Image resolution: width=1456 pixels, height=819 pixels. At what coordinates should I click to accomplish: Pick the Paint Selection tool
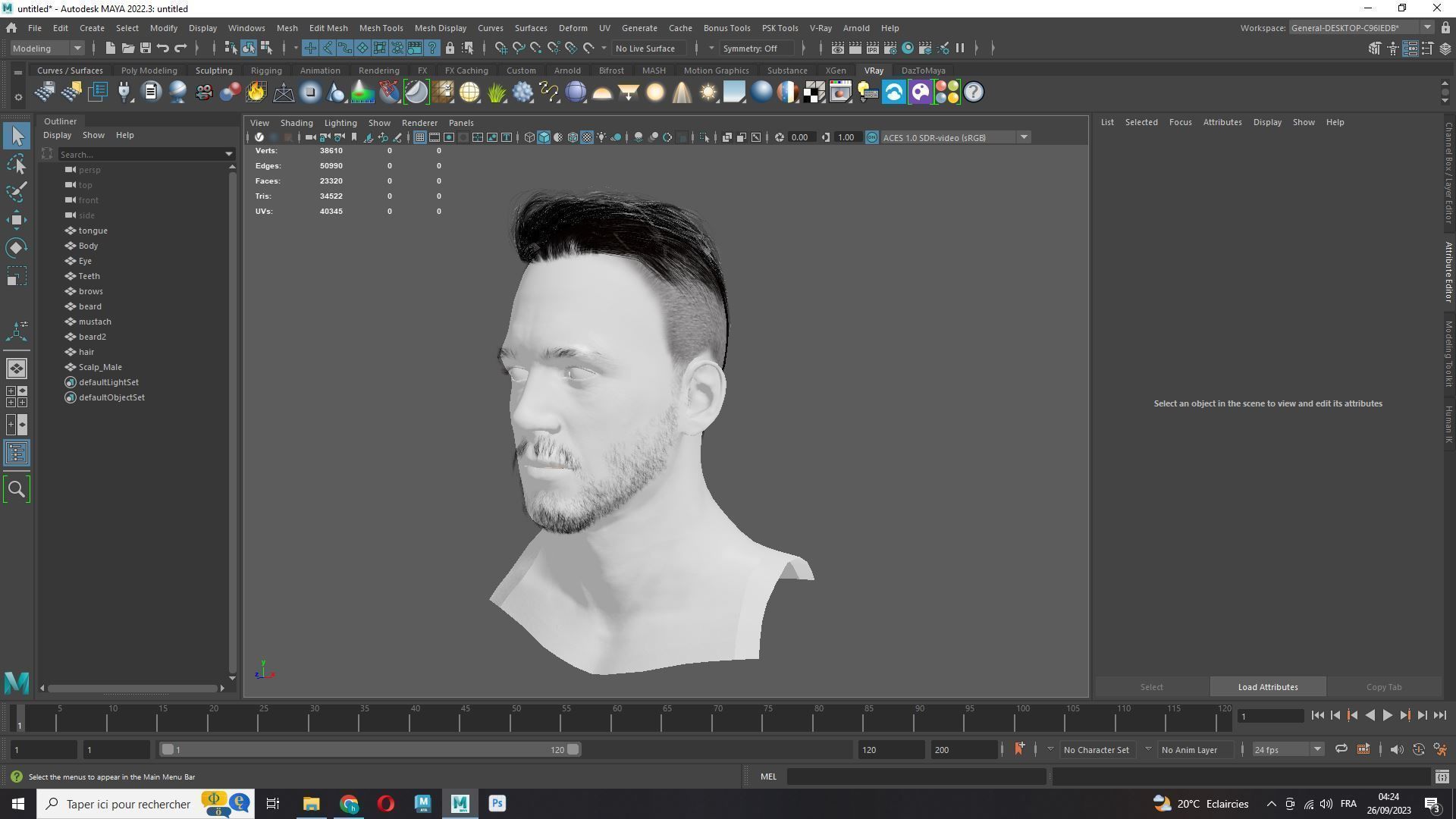tap(17, 192)
